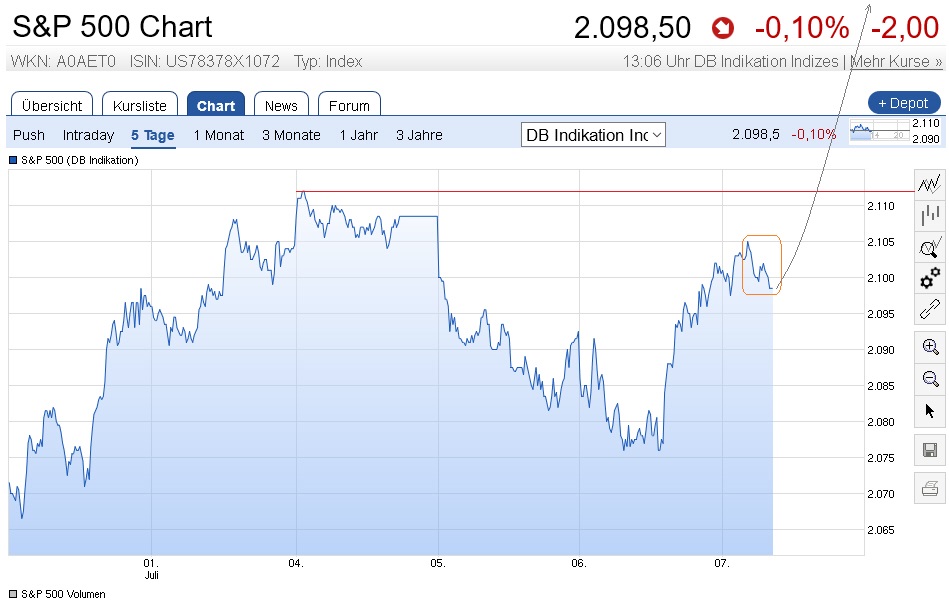Switch to the bar chart type icon
The width and height of the screenshot is (949, 602).
pyautogui.click(x=930, y=213)
